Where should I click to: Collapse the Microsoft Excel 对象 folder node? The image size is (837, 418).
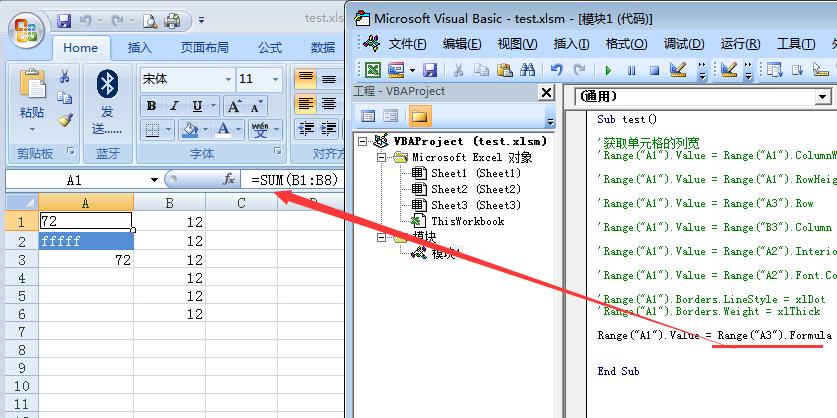pyautogui.click(x=381, y=157)
